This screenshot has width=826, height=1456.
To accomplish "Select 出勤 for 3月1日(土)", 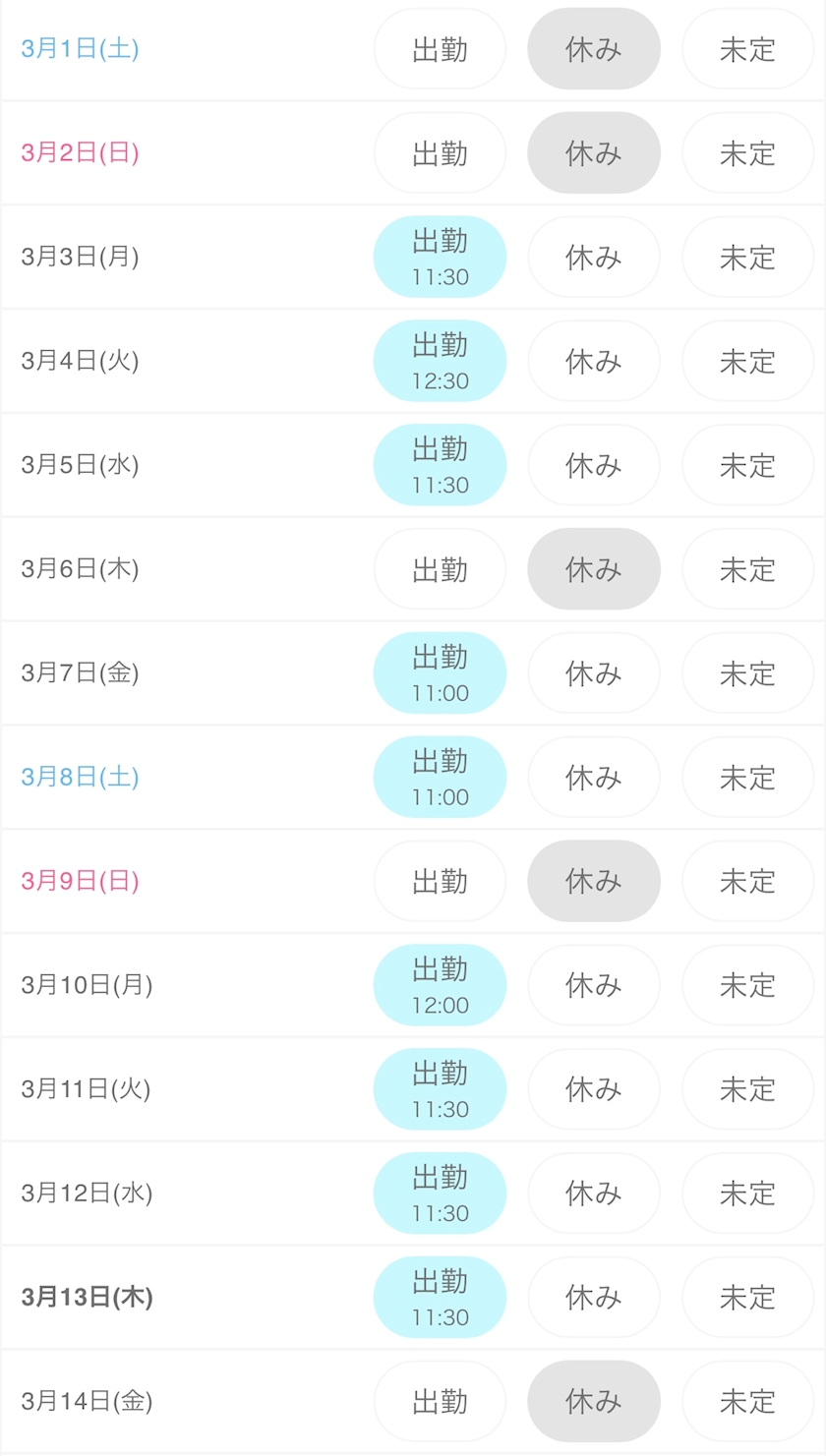I will pos(440,50).
